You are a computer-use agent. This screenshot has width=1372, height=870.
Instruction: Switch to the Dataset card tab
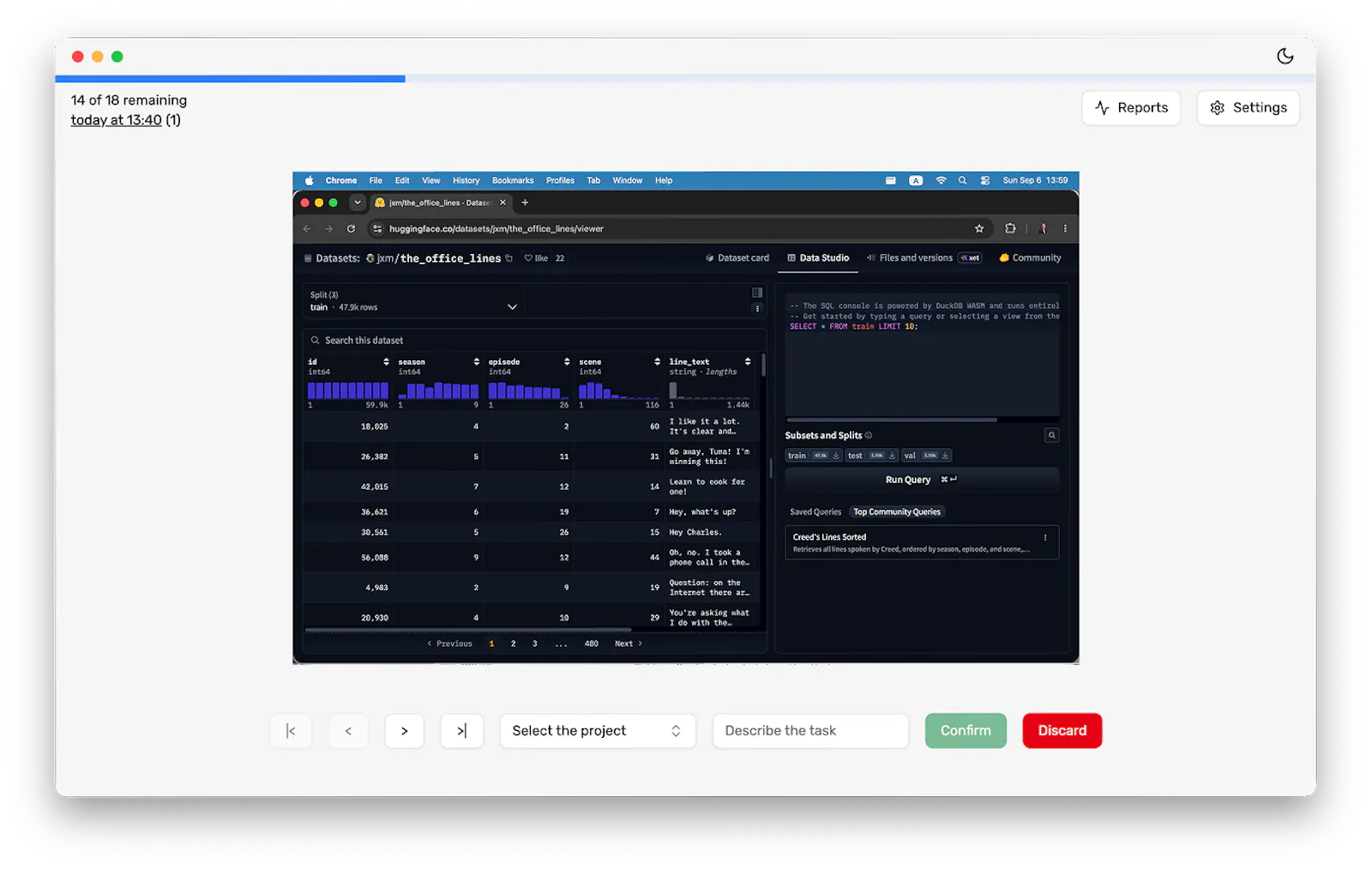click(737, 257)
